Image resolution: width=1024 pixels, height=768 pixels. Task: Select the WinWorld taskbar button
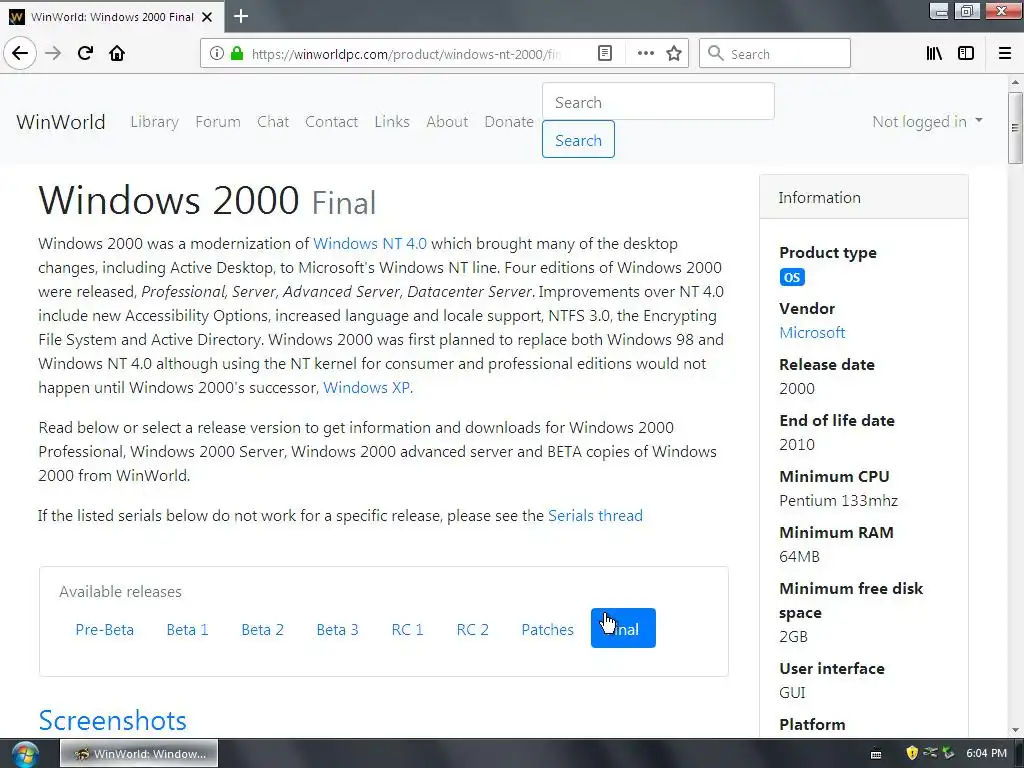point(139,754)
